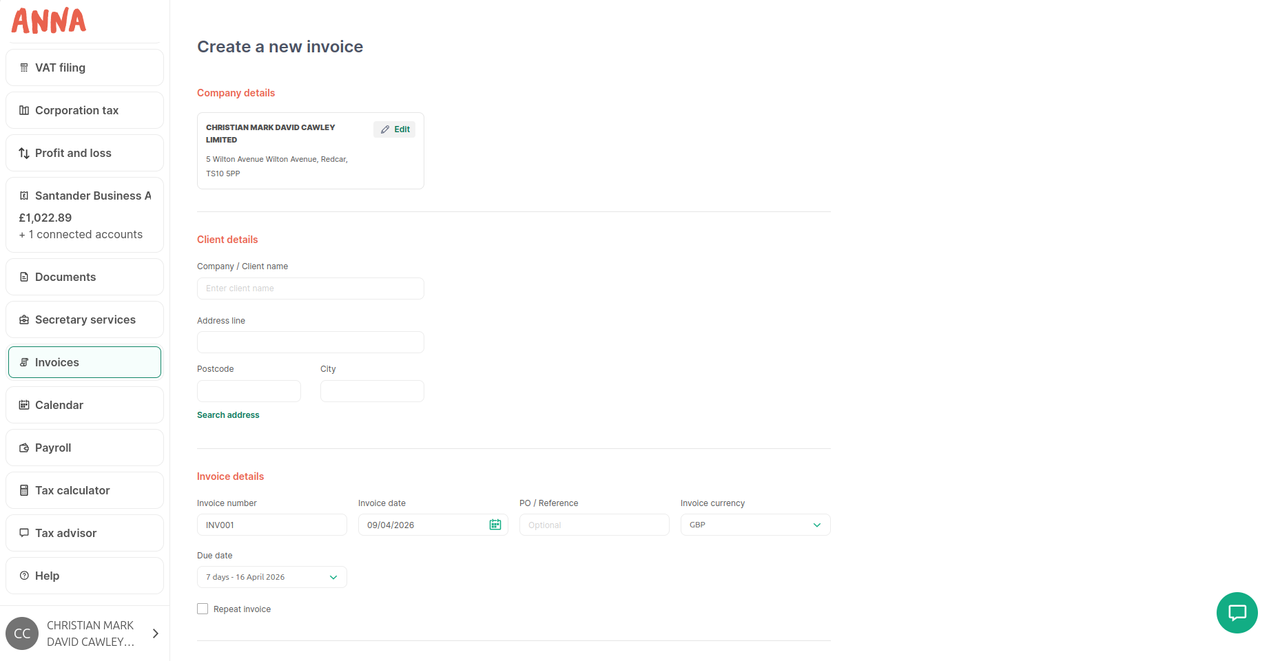The image size is (1280, 661).
Task: Click the Payroll sidebar icon
Action: (x=24, y=448)
